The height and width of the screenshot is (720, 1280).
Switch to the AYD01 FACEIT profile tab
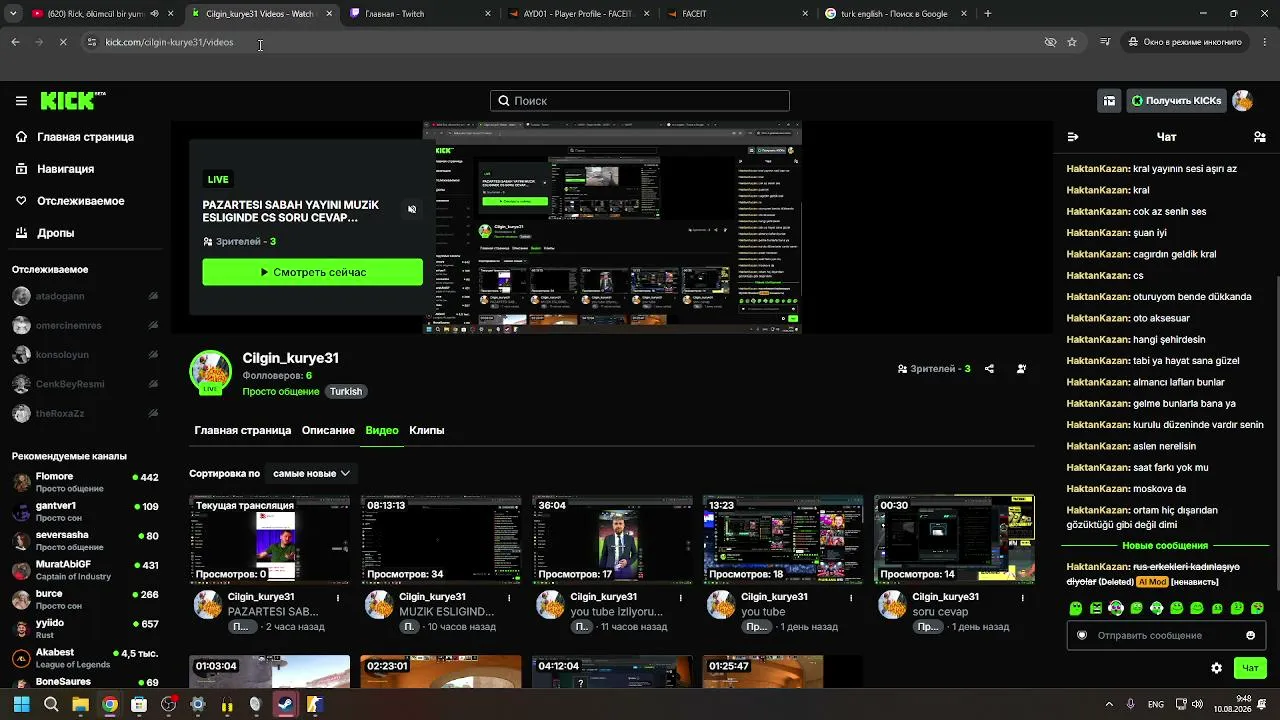pos(578,14)
